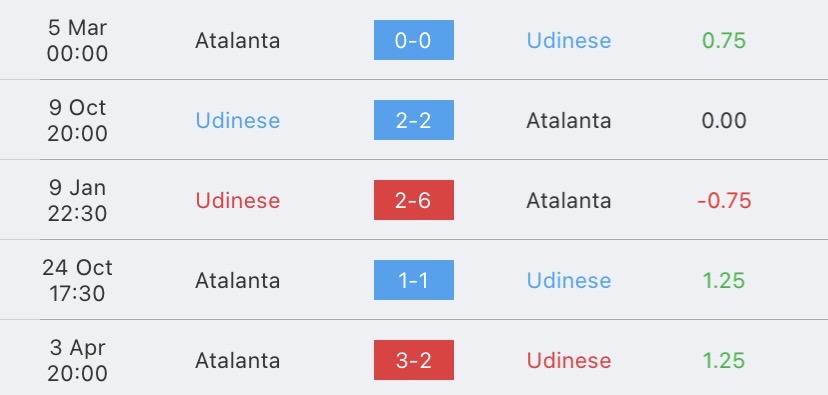Click the 0.00 handicap value
The height and width of the screenshot is (395, 828).
point(724,120)
